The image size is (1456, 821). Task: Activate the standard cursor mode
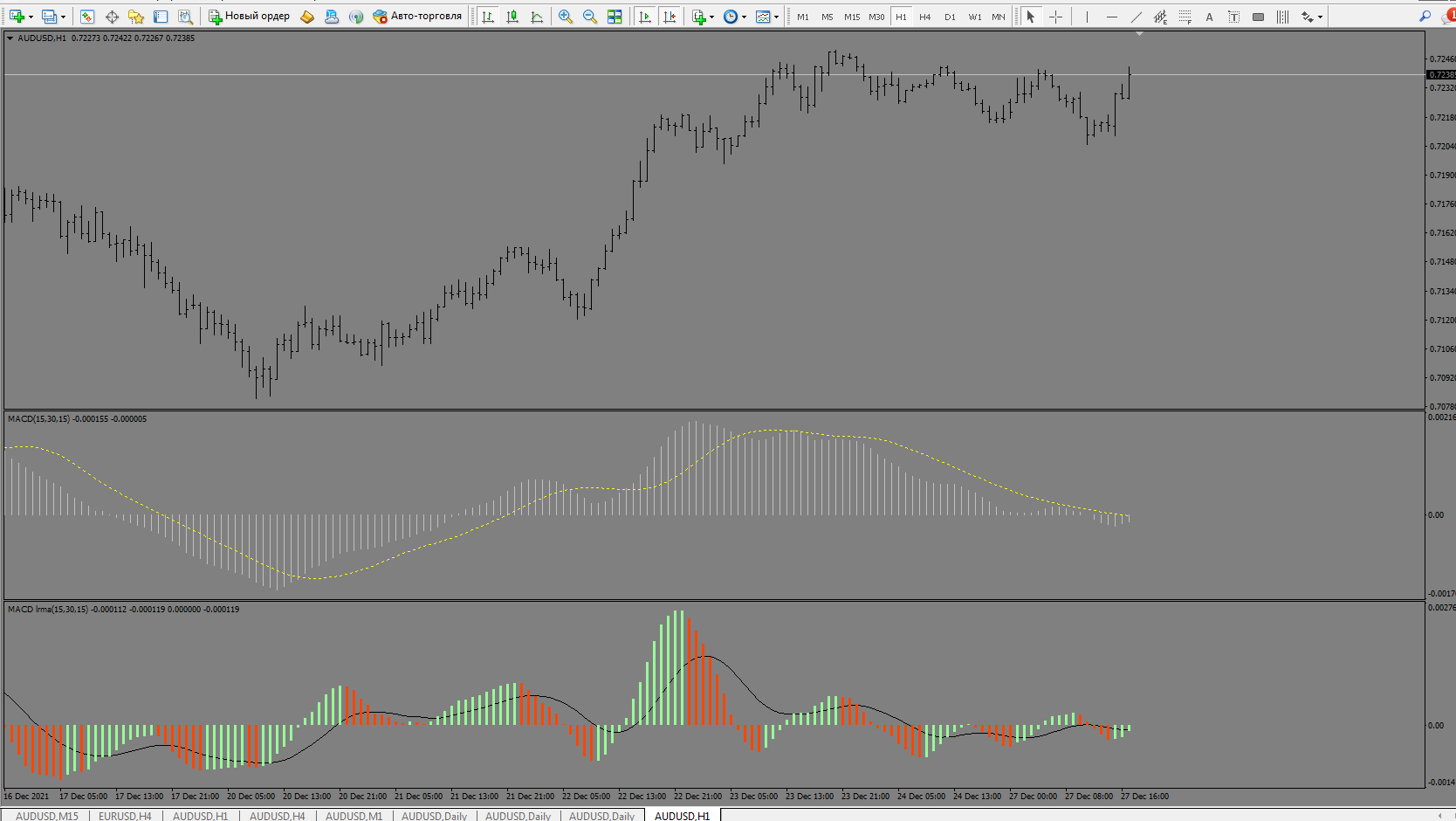click(x=1031, y=17)
